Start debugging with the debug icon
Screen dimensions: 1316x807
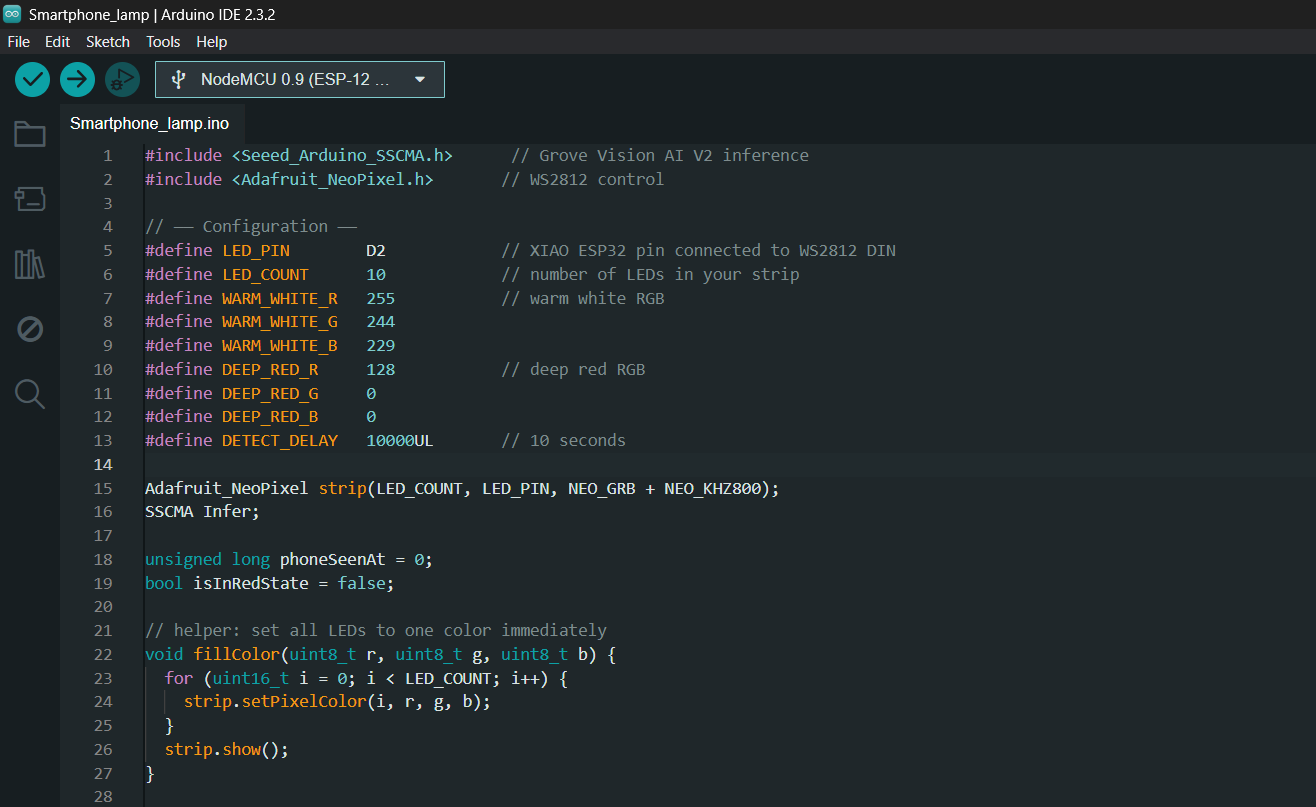(x=121, y=79)
